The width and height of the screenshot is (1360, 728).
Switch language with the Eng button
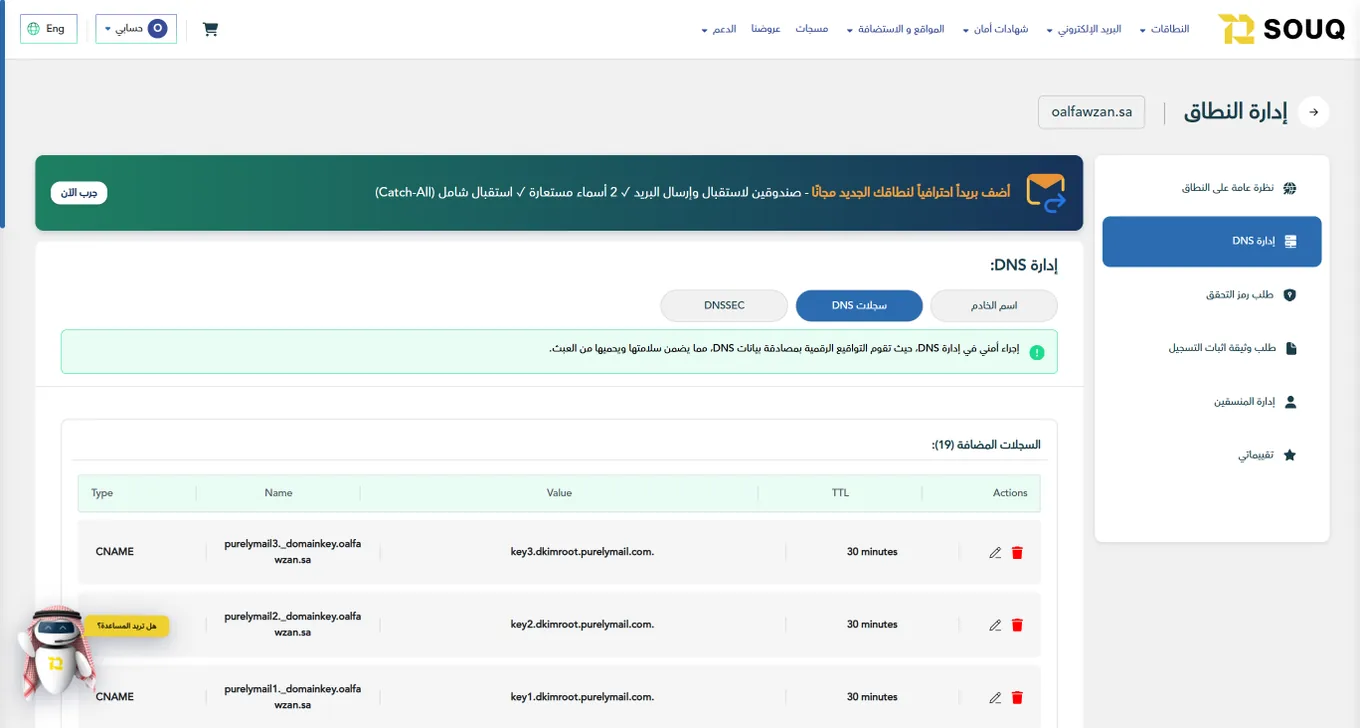pyautogui.click(x=49, y=29)
